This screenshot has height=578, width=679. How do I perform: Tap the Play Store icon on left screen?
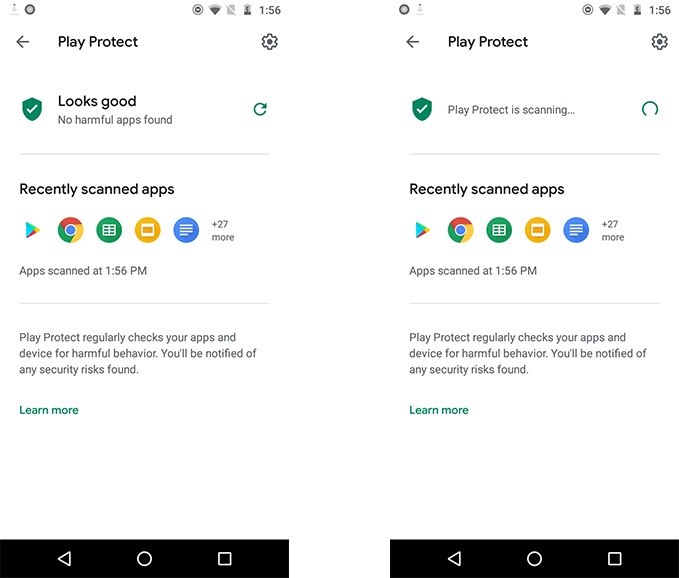(x=32, y=230)
